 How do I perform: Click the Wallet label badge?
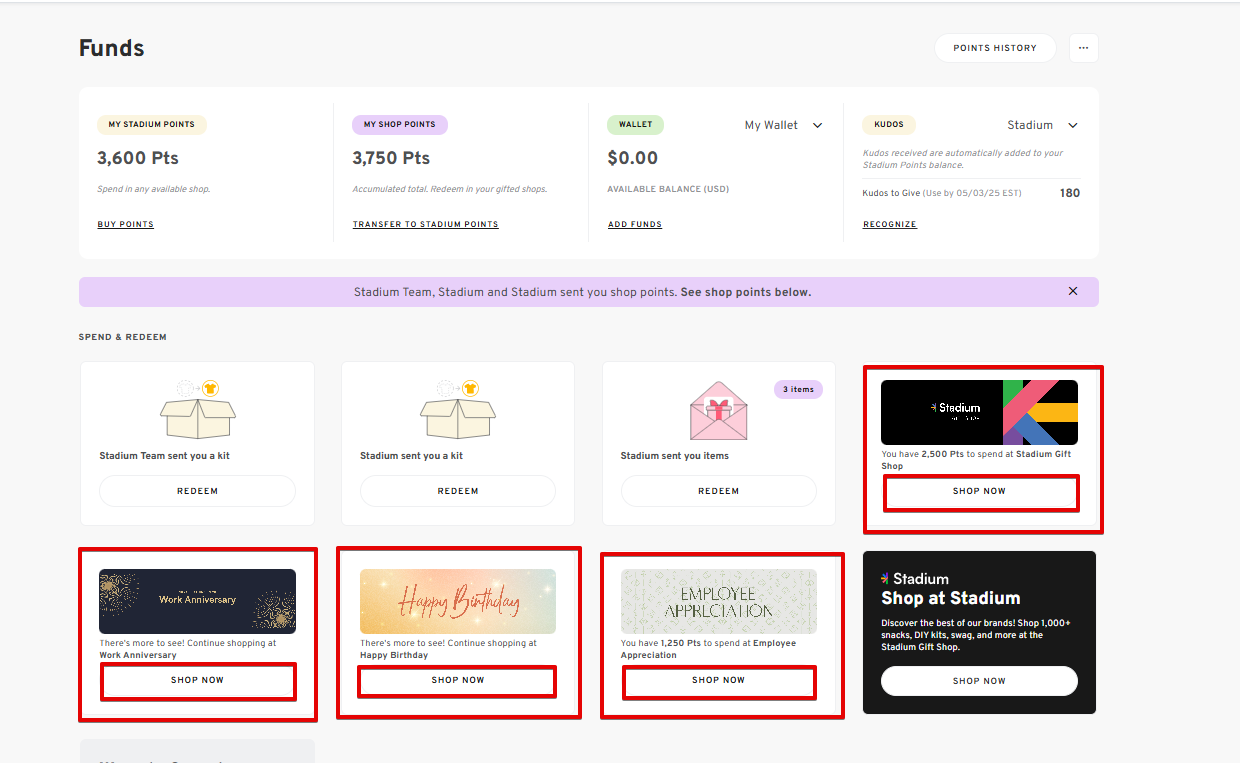coord(635,125)
